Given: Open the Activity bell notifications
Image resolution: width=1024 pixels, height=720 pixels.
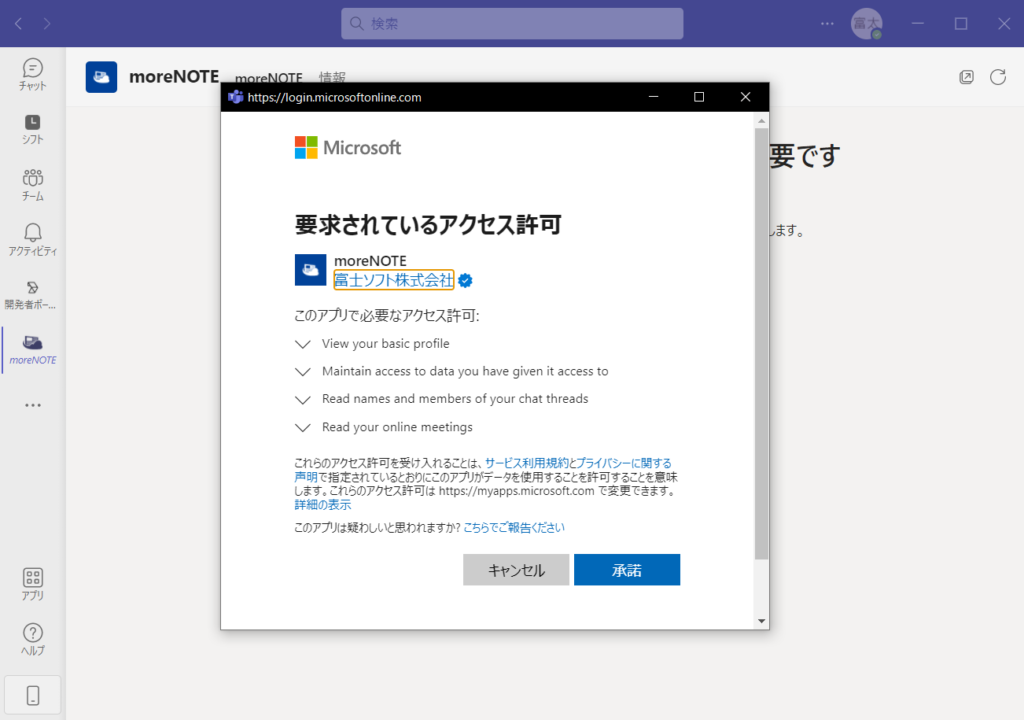Looking at the screenshot, I should pyautogui.click(x=33, y=239).
